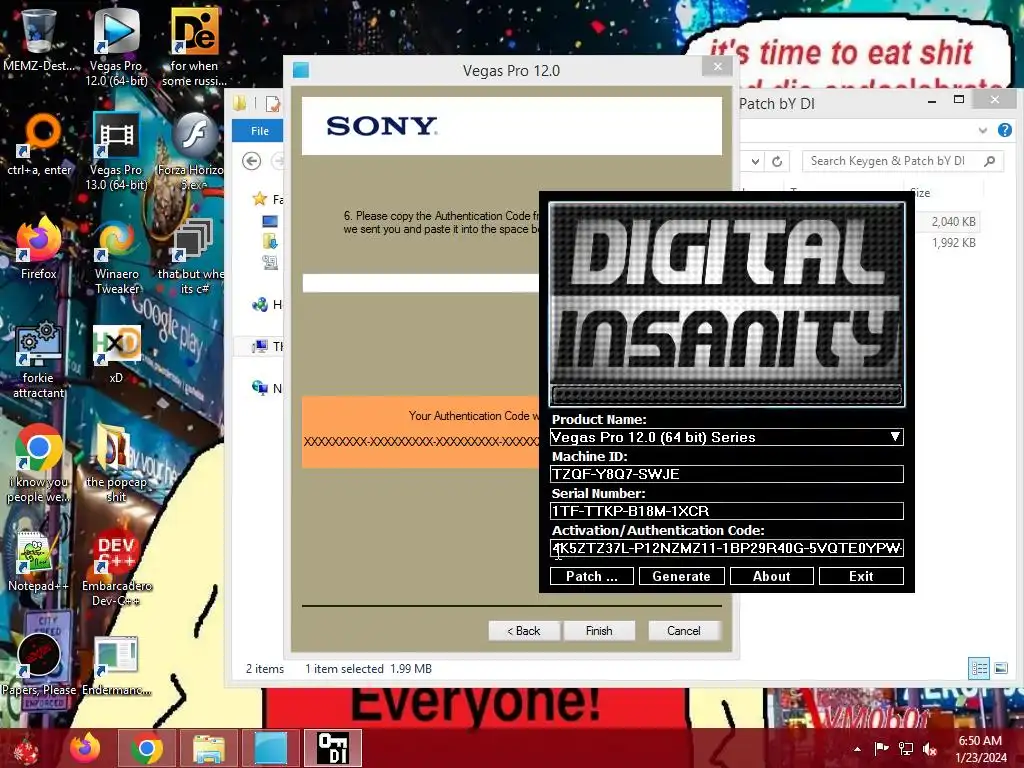Open the HxD 'xD' desktop shortcut
Image resolution: width=1024 pixels, height=768 pixels.
point(116,353)
